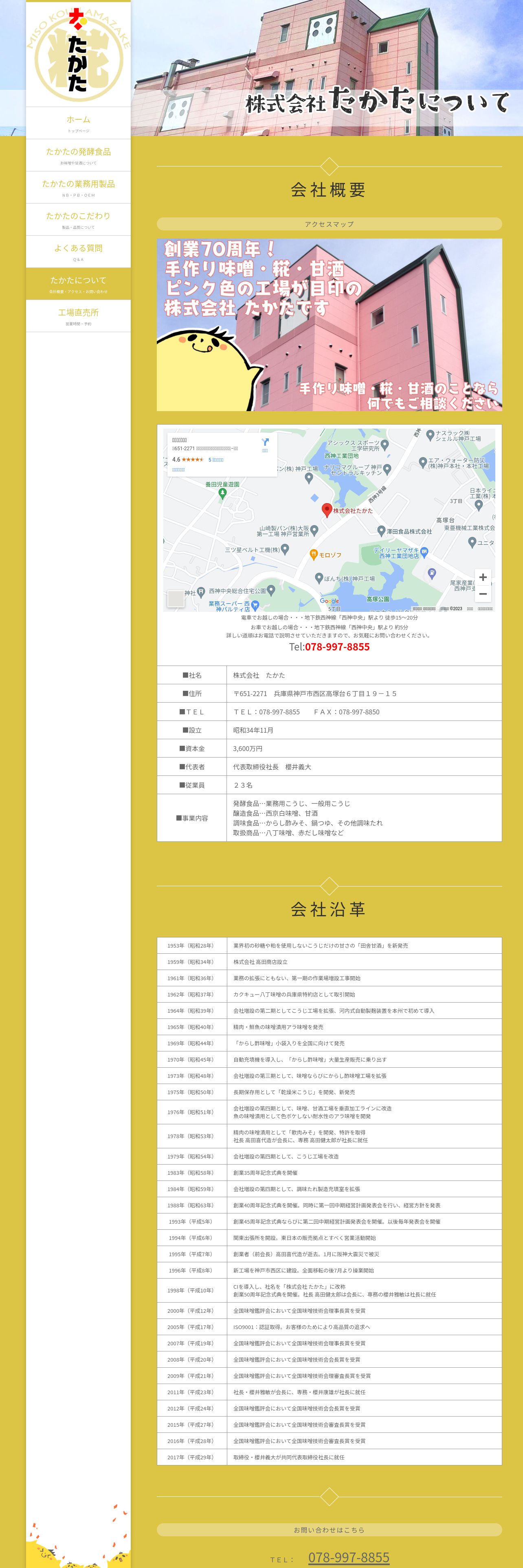
Task: Click 業務スーパー shopping cart marker
Action: pyautogui.click(x=255, y=605)
